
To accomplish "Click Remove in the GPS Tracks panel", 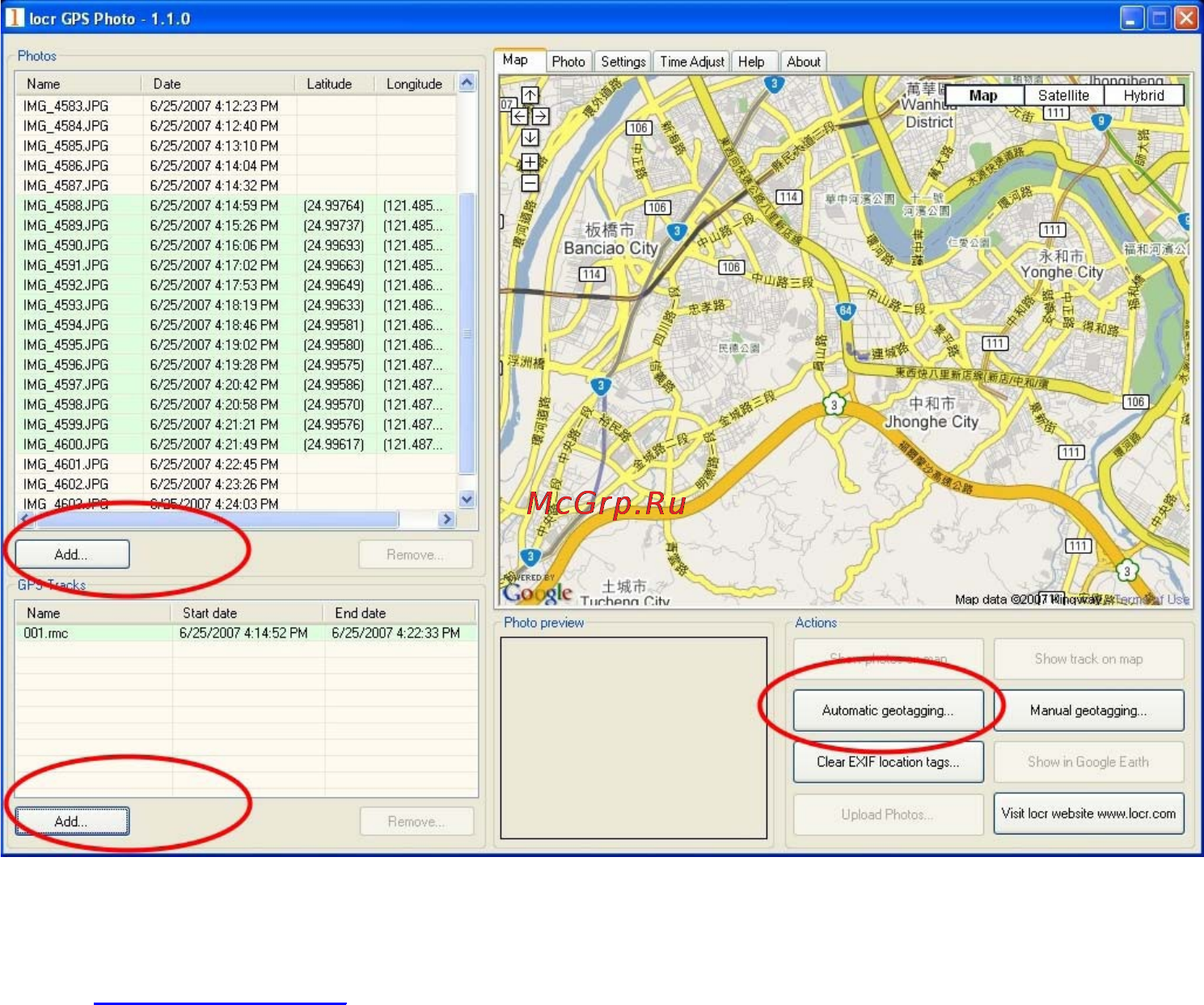I will point(416,821).
